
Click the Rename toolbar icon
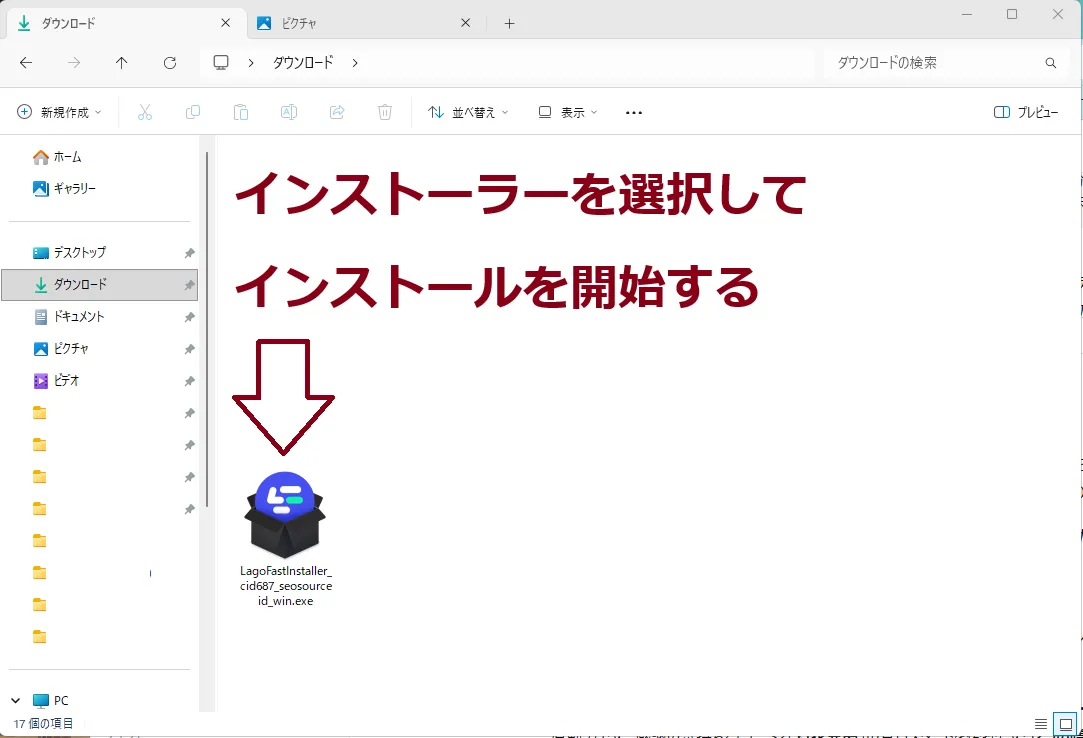289,112
